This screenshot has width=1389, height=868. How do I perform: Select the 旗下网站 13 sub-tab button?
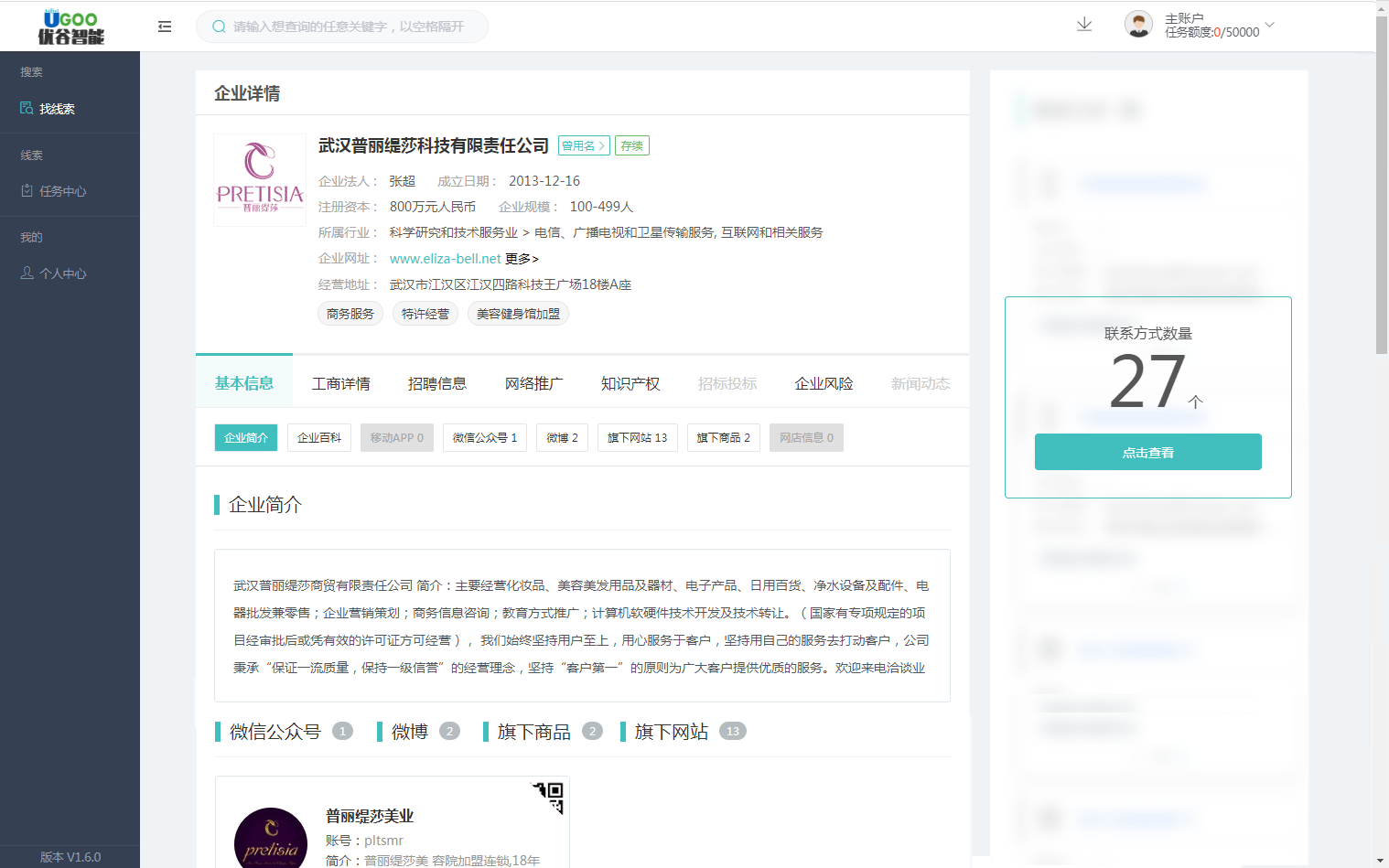(x=638, y=437)
